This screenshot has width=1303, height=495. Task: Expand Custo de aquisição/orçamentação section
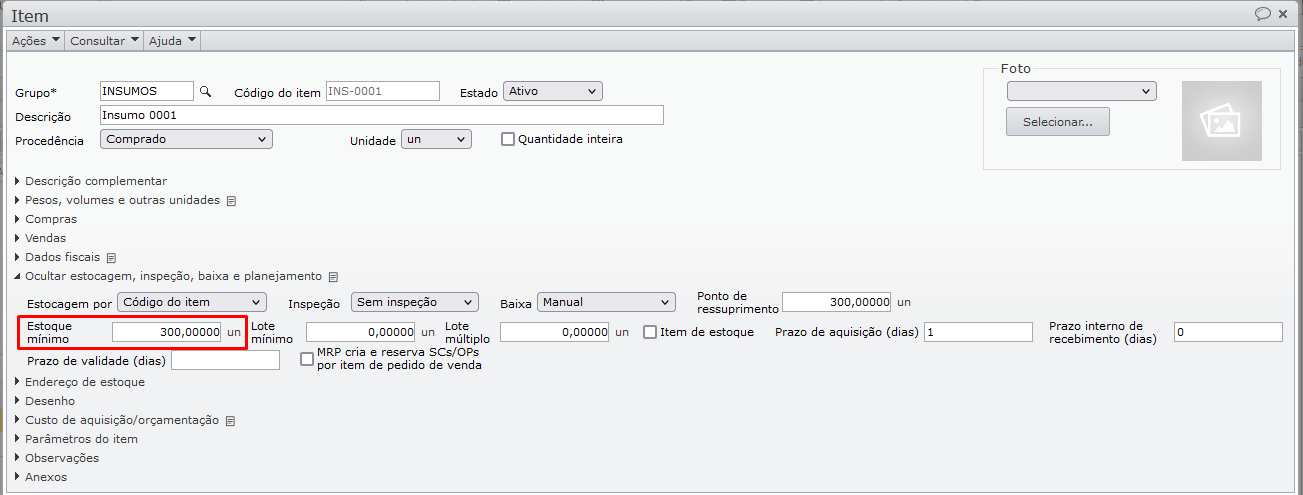click(x=117, y=420)
